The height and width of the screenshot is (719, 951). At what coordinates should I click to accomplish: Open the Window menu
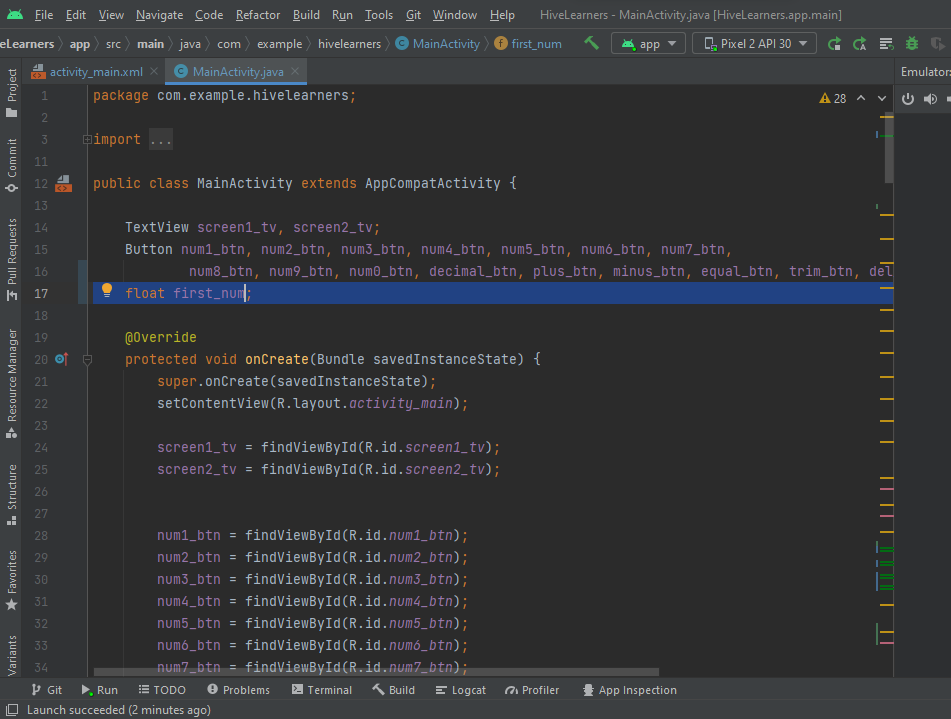point(455,15)
